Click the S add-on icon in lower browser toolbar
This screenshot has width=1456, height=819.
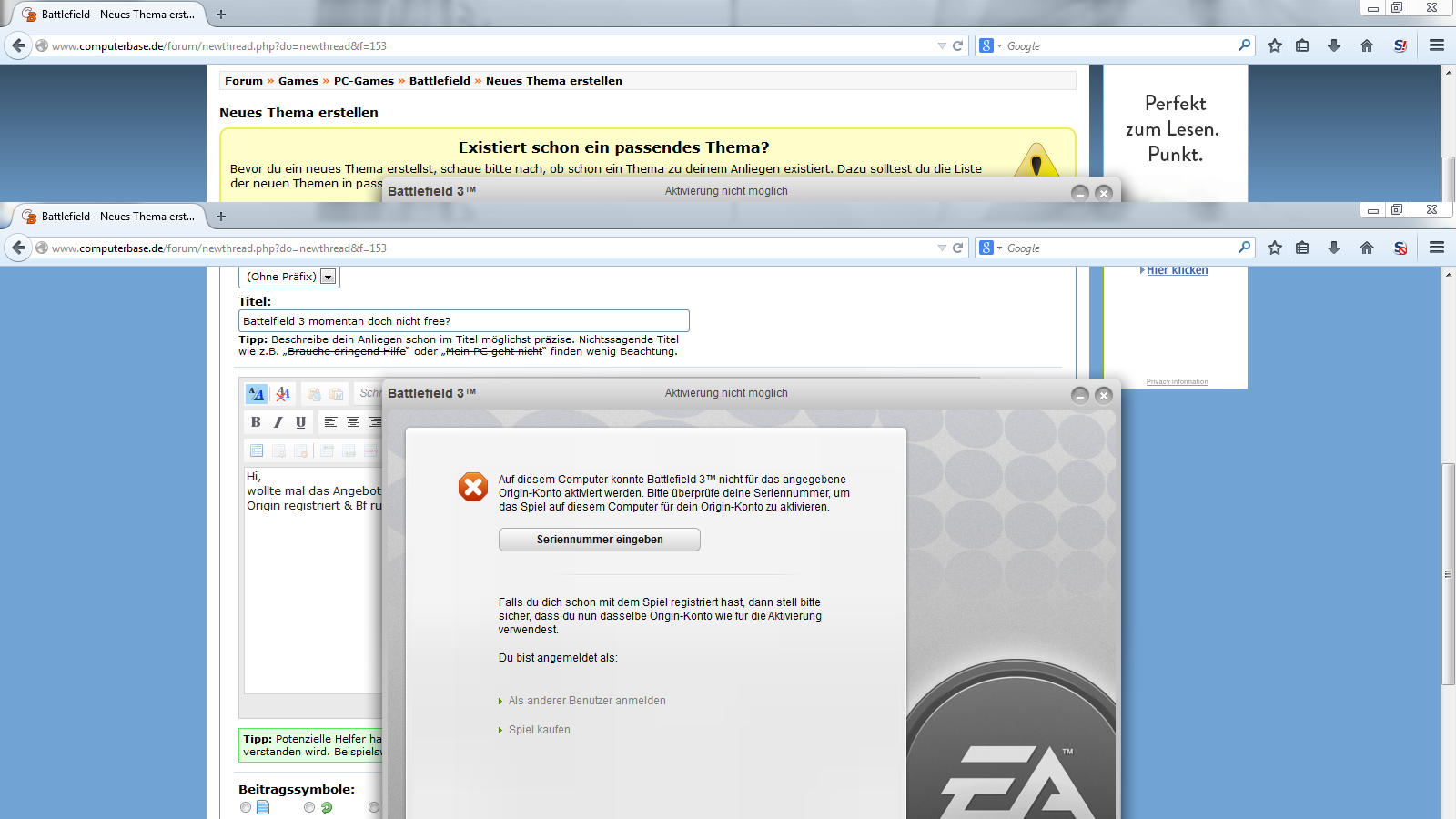(x=1400, y=248)
